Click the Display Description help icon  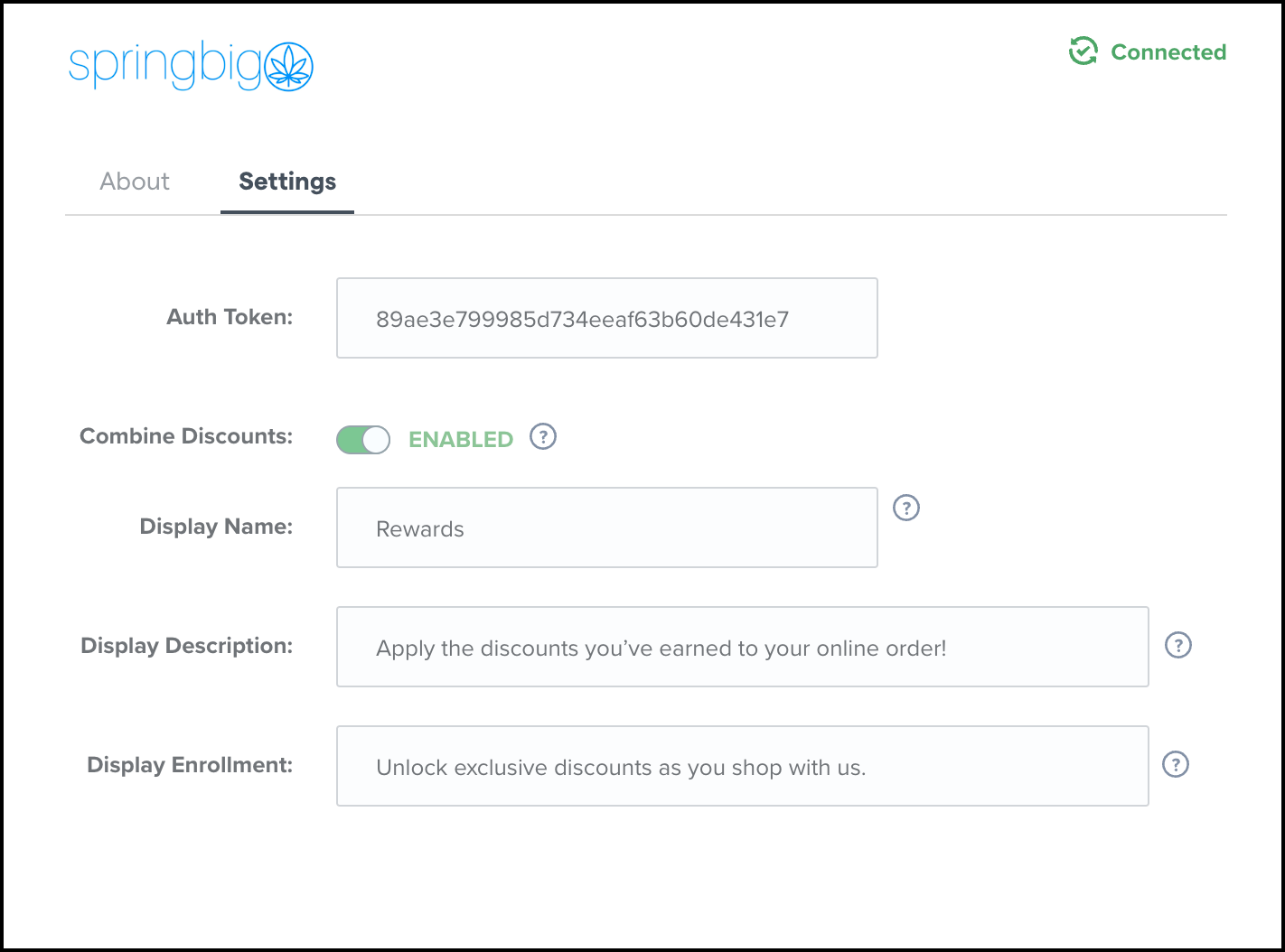tap(1177, 645)
